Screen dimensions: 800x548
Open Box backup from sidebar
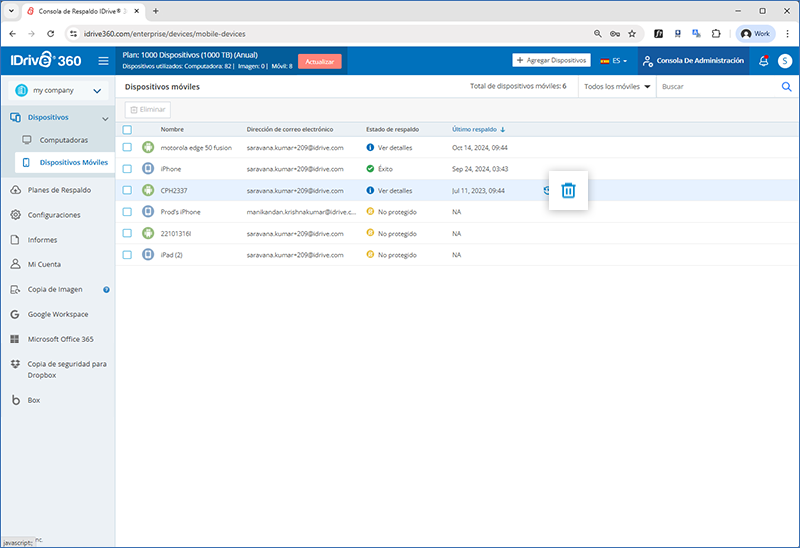pos(33,399)
